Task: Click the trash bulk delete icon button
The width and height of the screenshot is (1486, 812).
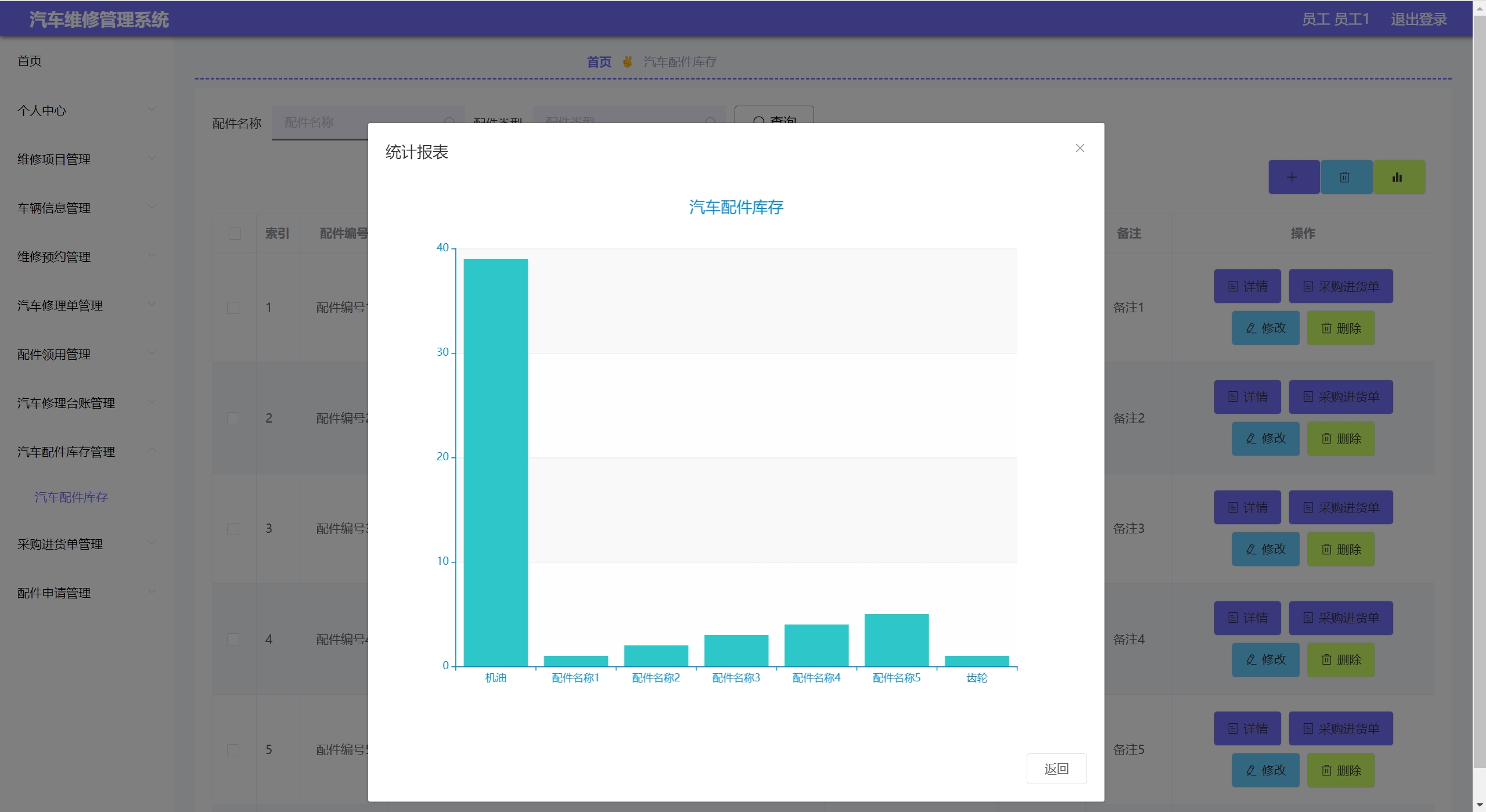Action: tap(1345, 177)
